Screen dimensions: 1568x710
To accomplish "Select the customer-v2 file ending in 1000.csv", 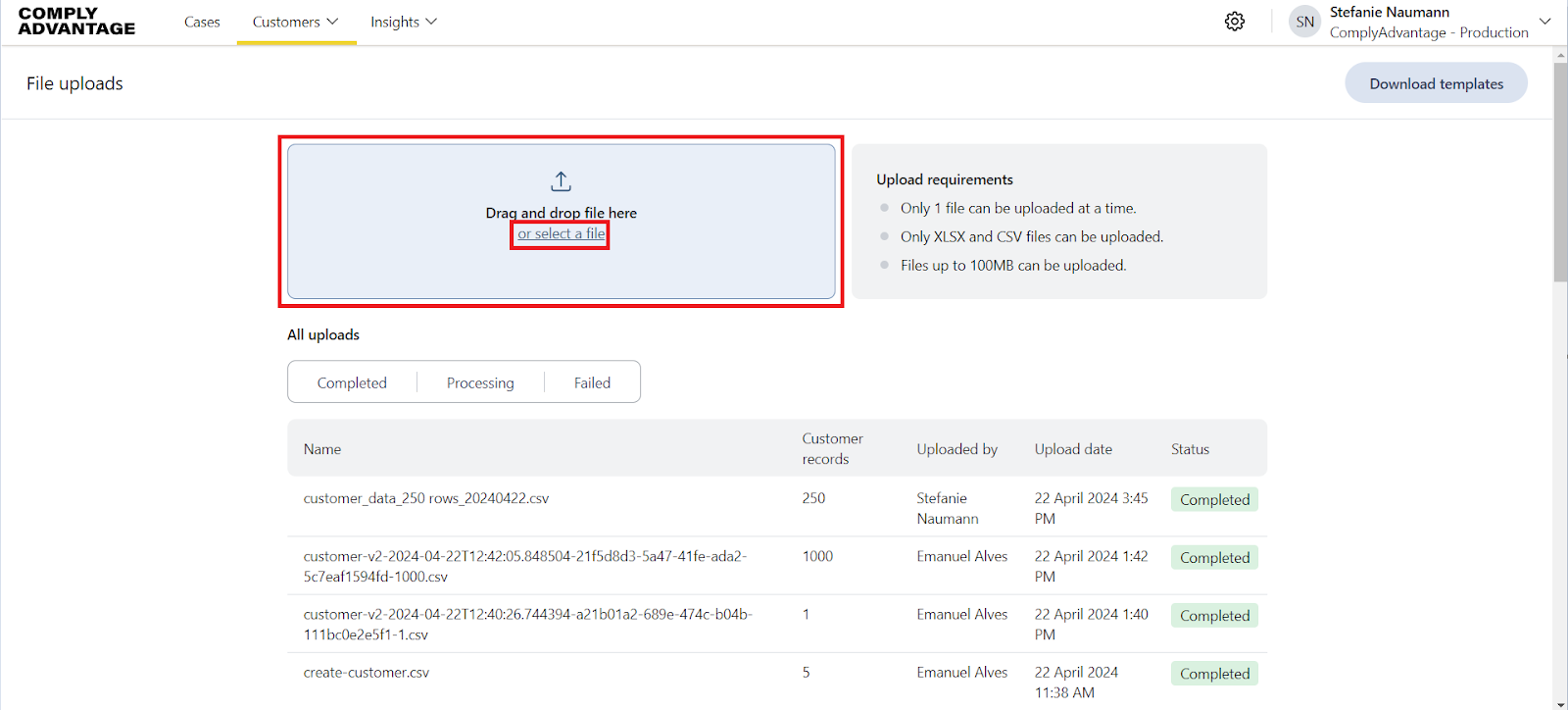I will [525, 566].
